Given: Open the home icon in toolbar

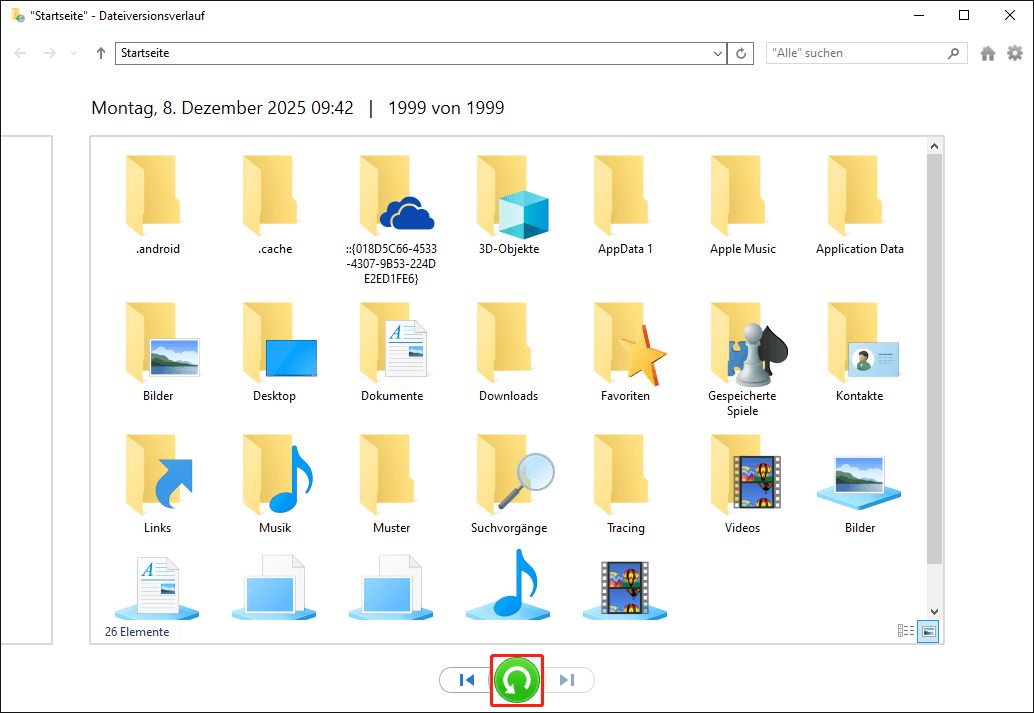Looking at the screenshot, I should tap(988, 53).
